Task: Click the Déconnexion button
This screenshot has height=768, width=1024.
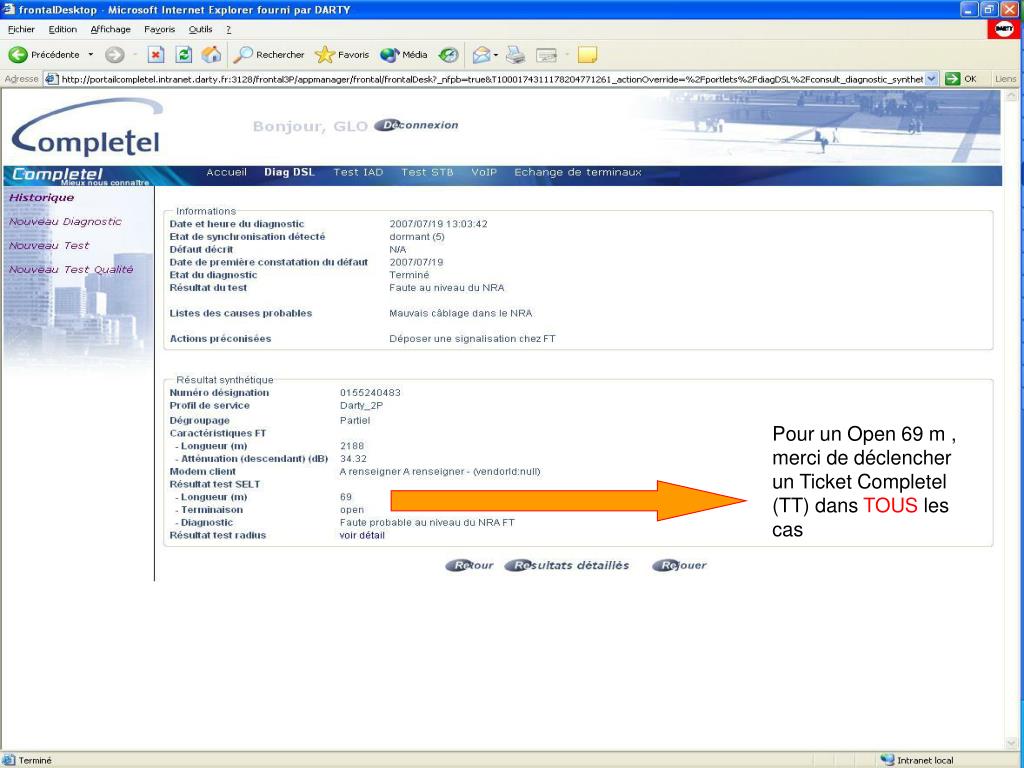Action: click(417, 125)
